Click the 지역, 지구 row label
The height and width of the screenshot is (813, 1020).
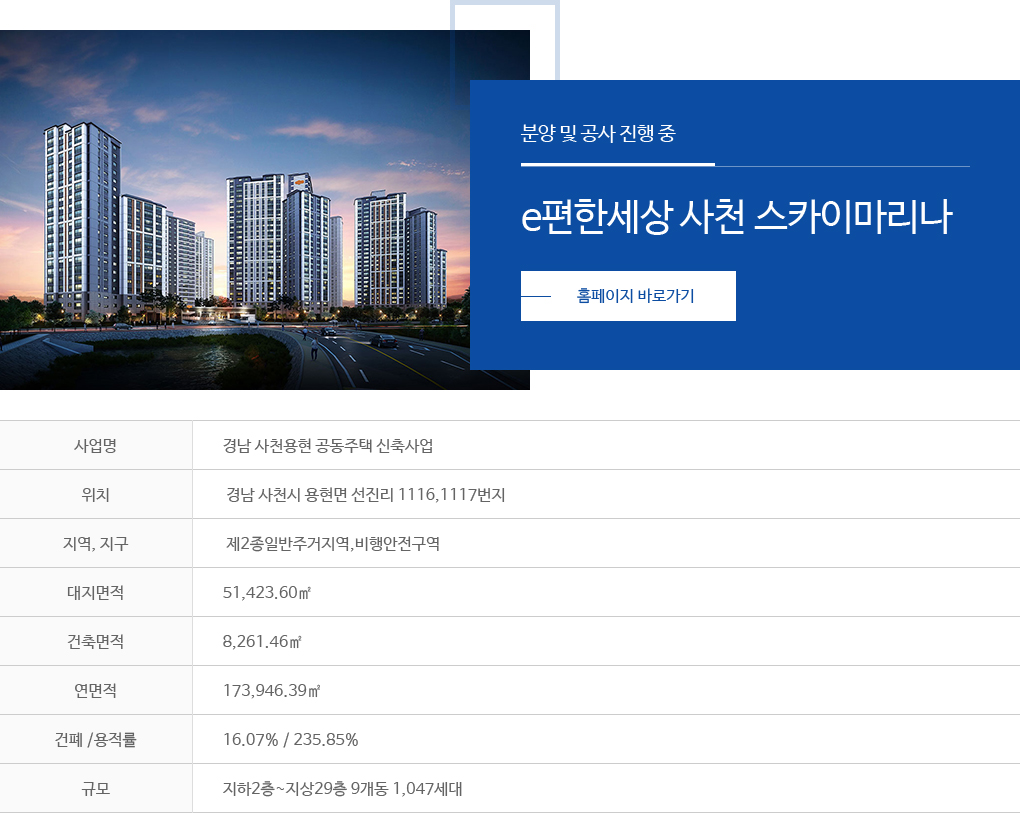(96, 544)
